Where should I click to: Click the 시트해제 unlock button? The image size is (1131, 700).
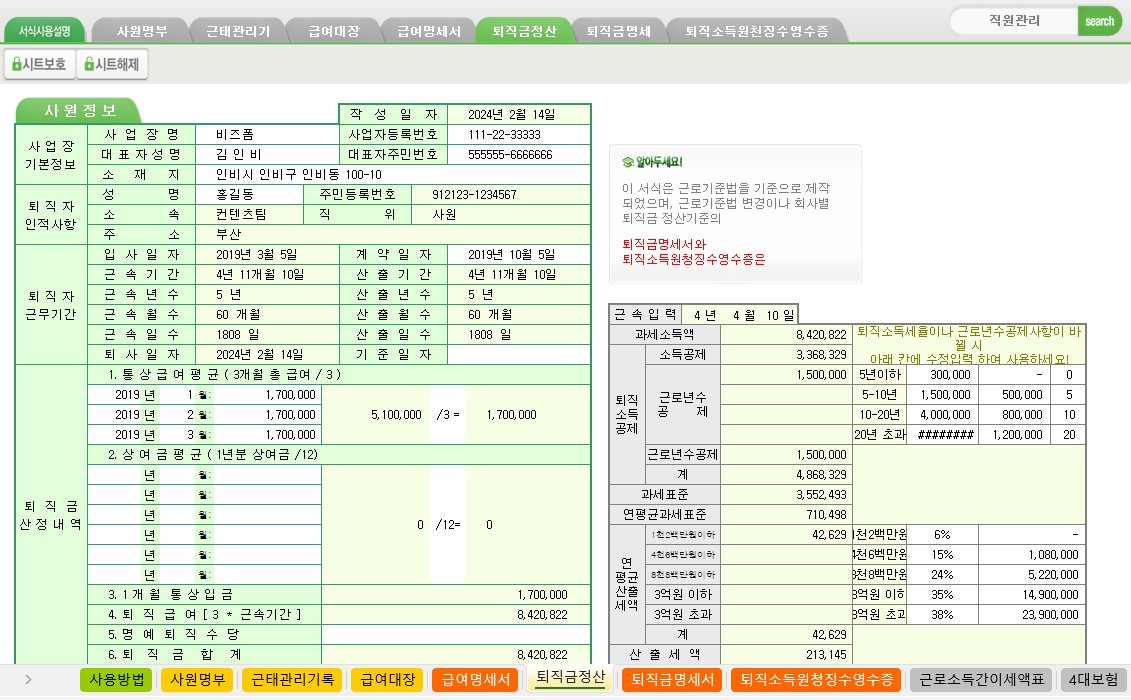112,64
